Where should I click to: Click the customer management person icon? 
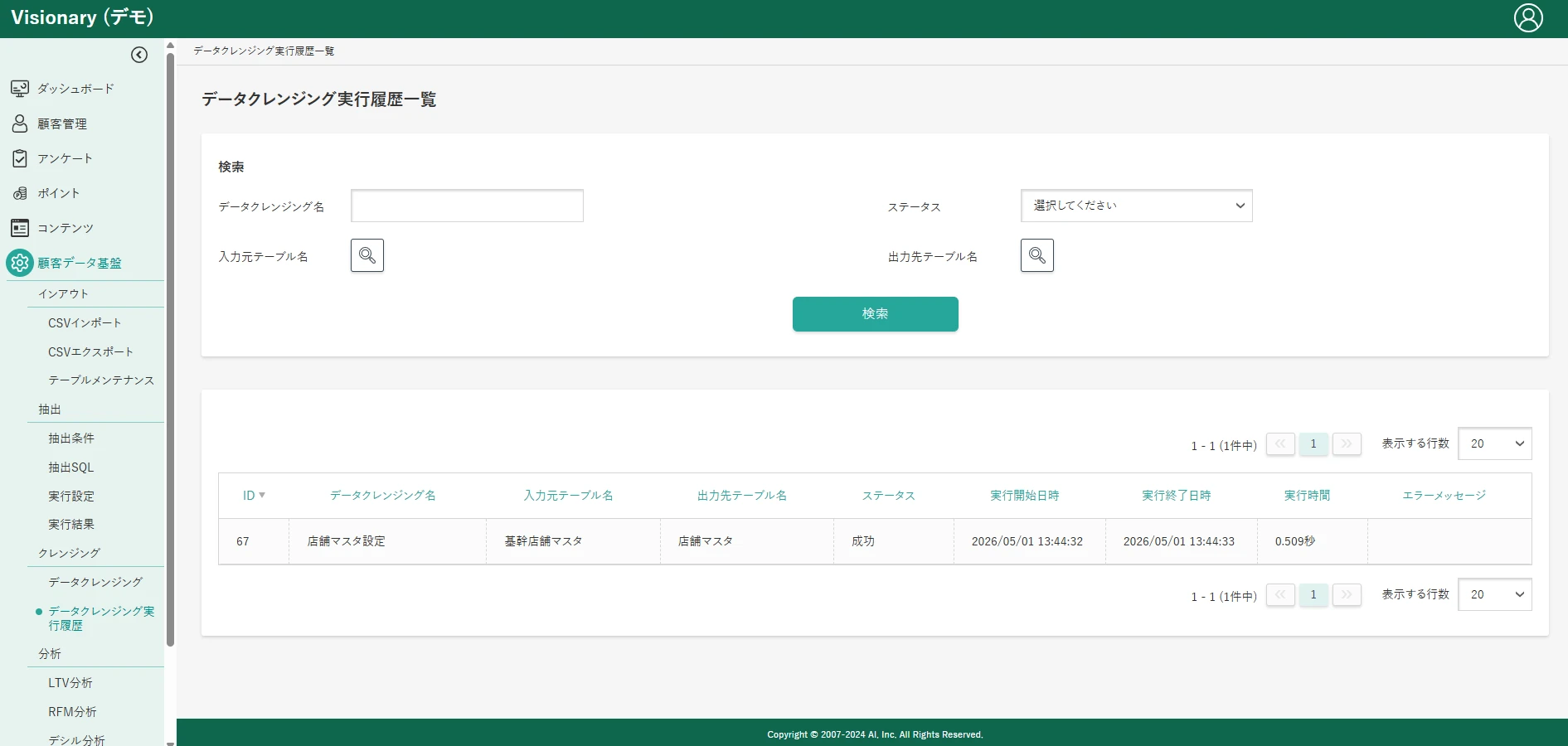(20, 124)
